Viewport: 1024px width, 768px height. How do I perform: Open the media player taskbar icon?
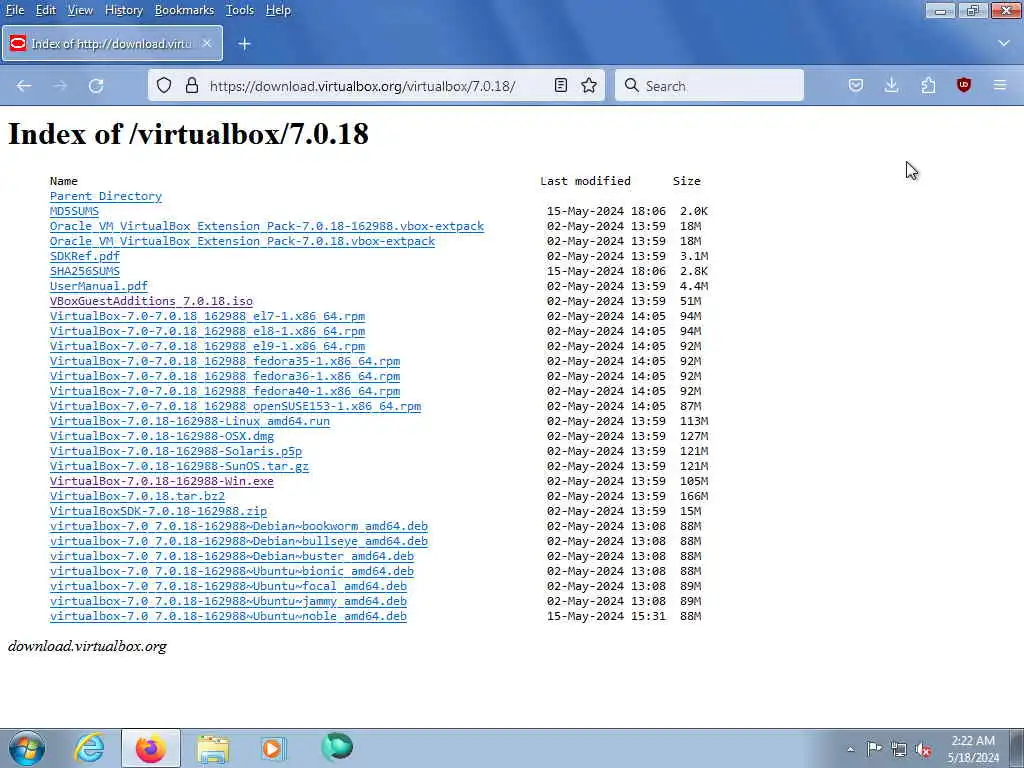(272, 748)
